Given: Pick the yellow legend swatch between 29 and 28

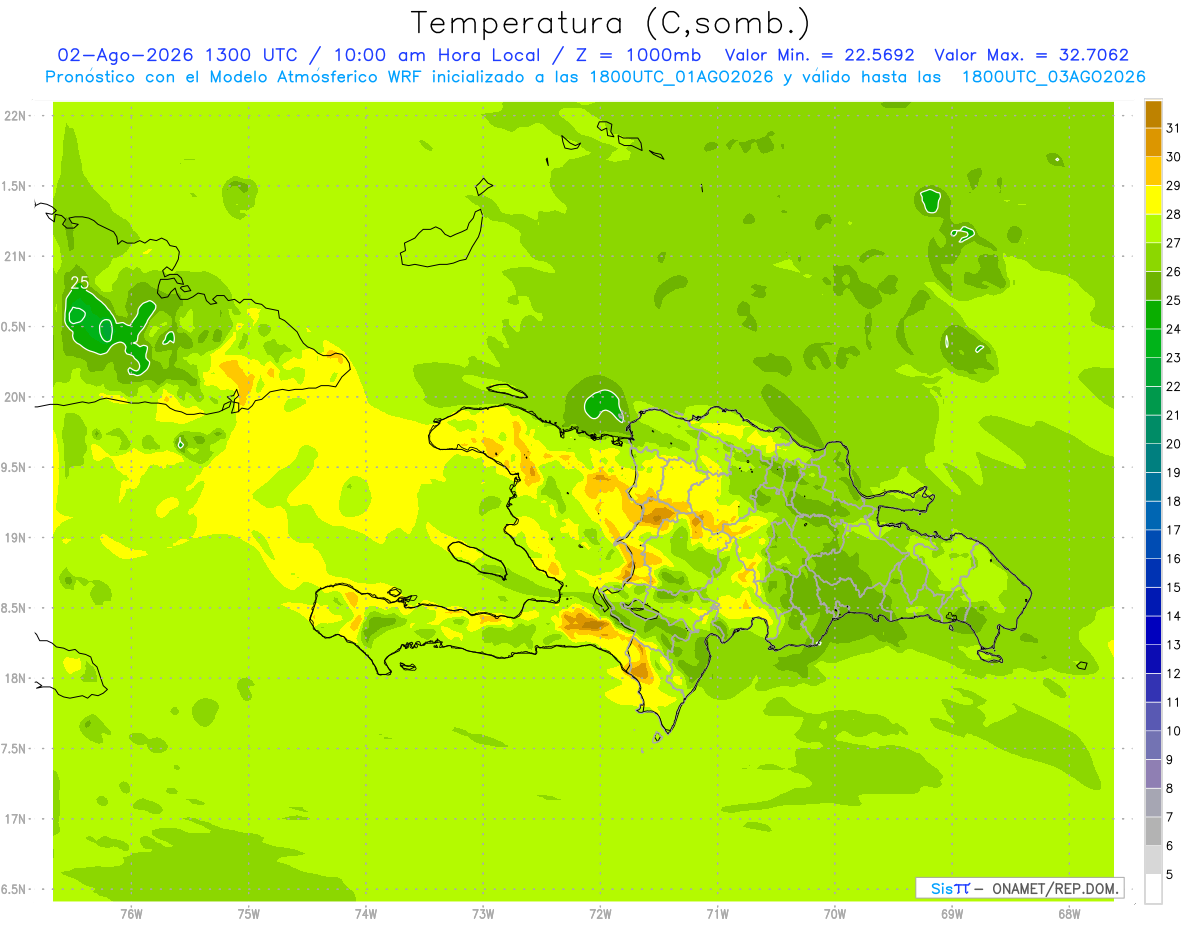Looking at the screenshot, I should coord(1153,200).
